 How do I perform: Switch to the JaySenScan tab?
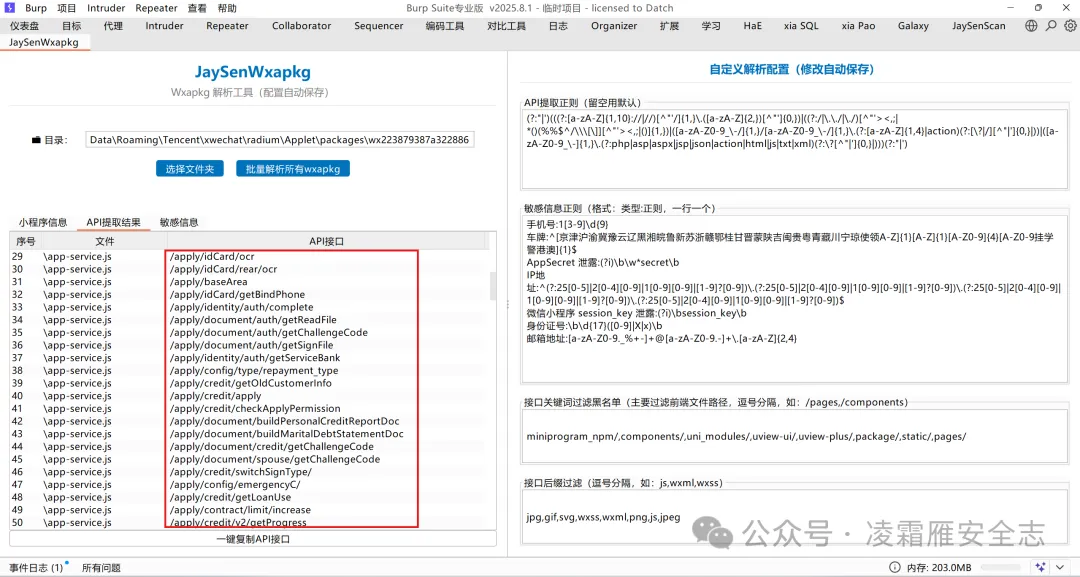979,25
